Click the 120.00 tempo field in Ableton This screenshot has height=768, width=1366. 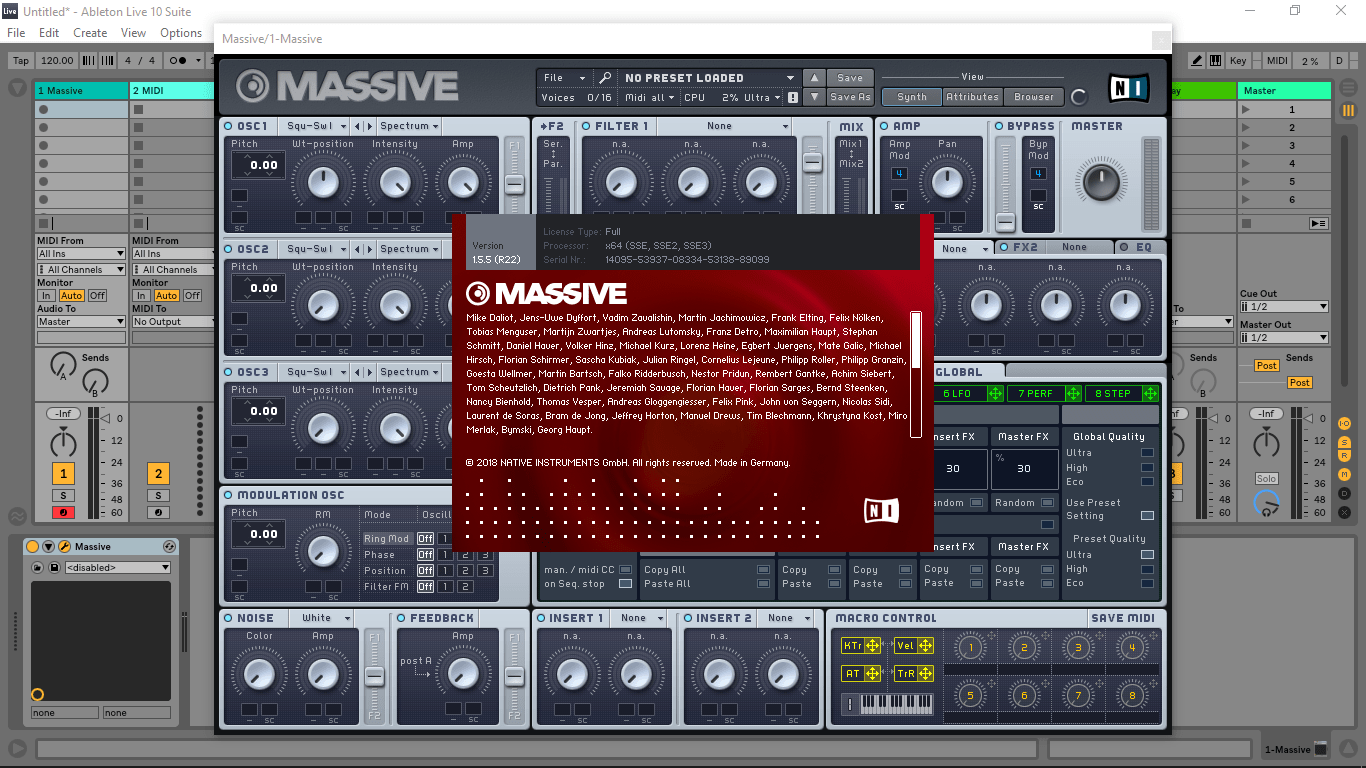click(x=57, y=61)
